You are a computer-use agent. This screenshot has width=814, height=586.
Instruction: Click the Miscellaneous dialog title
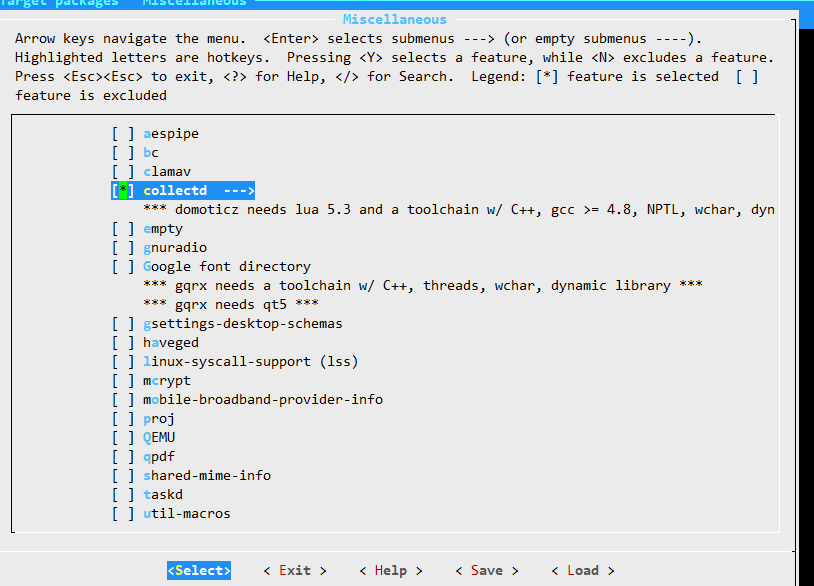(395, 20)
